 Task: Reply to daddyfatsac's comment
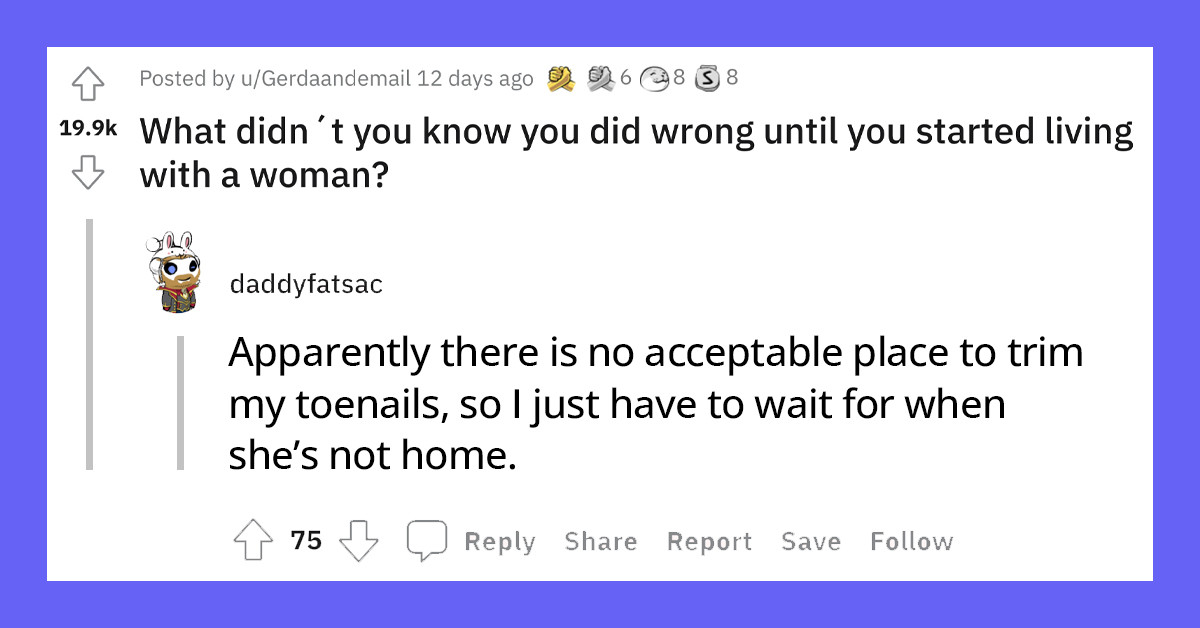tap(500, 541)
